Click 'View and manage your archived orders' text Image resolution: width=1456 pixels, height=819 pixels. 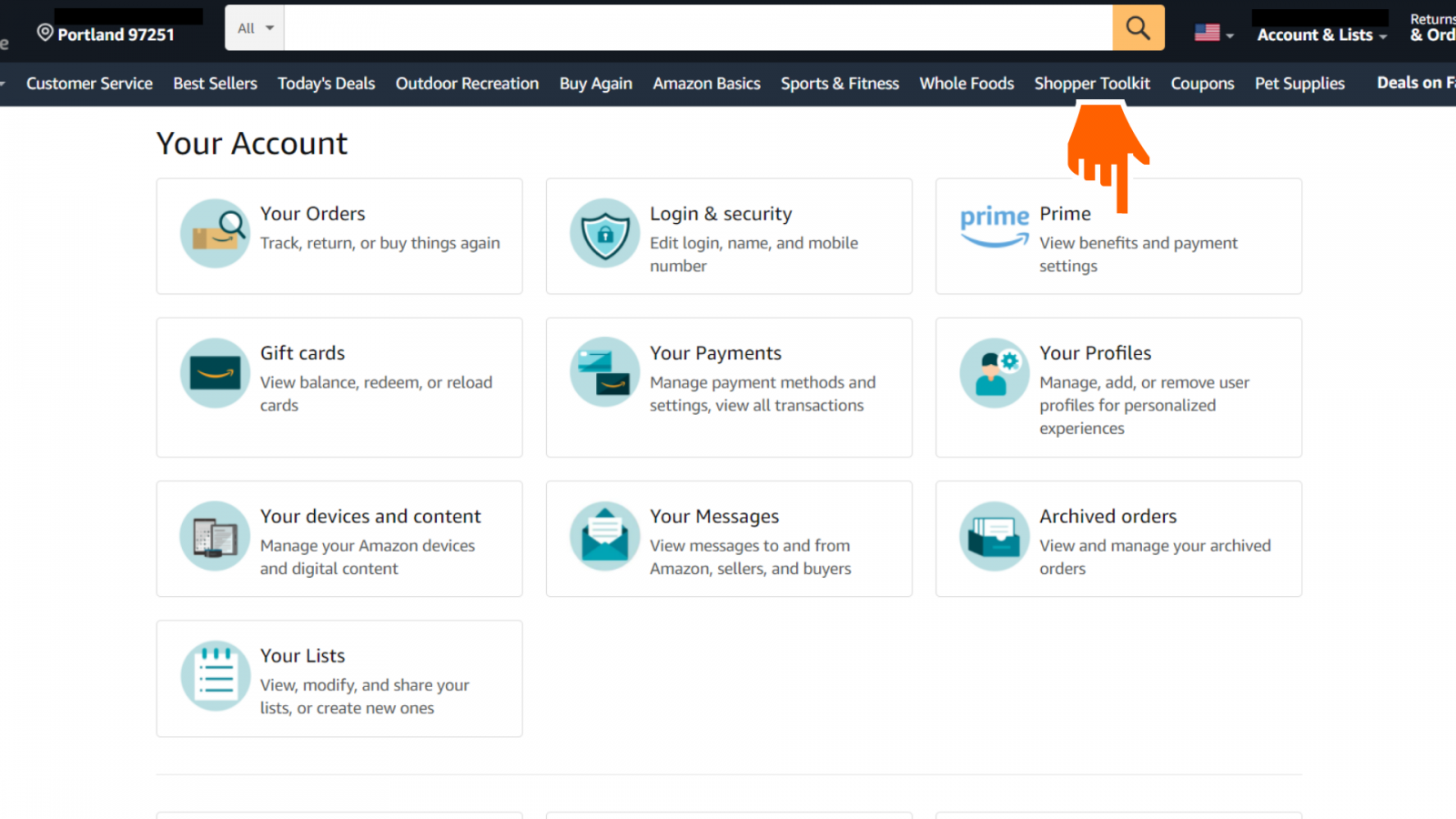[1155, 556]
